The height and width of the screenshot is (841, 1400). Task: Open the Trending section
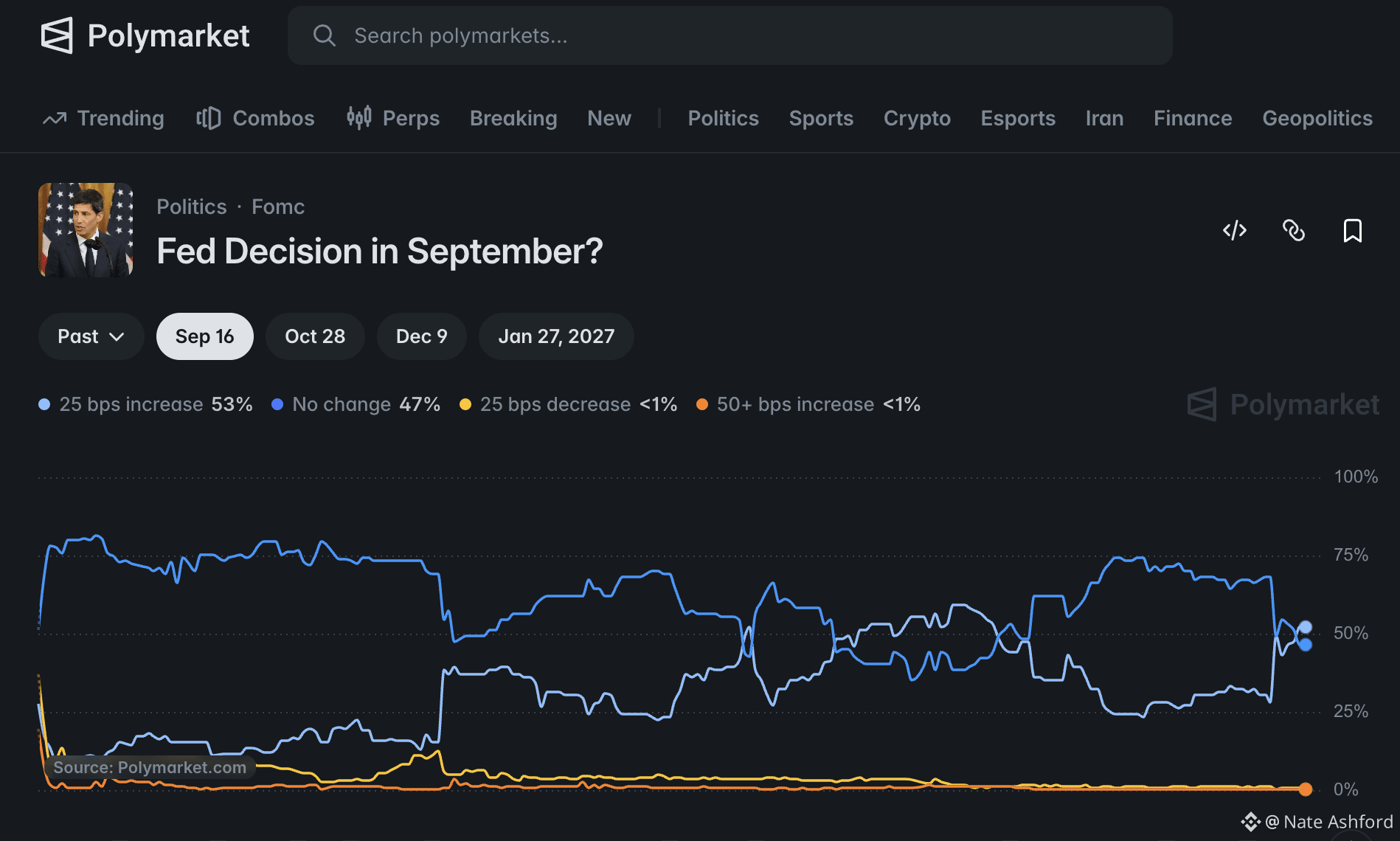point(103,118)
